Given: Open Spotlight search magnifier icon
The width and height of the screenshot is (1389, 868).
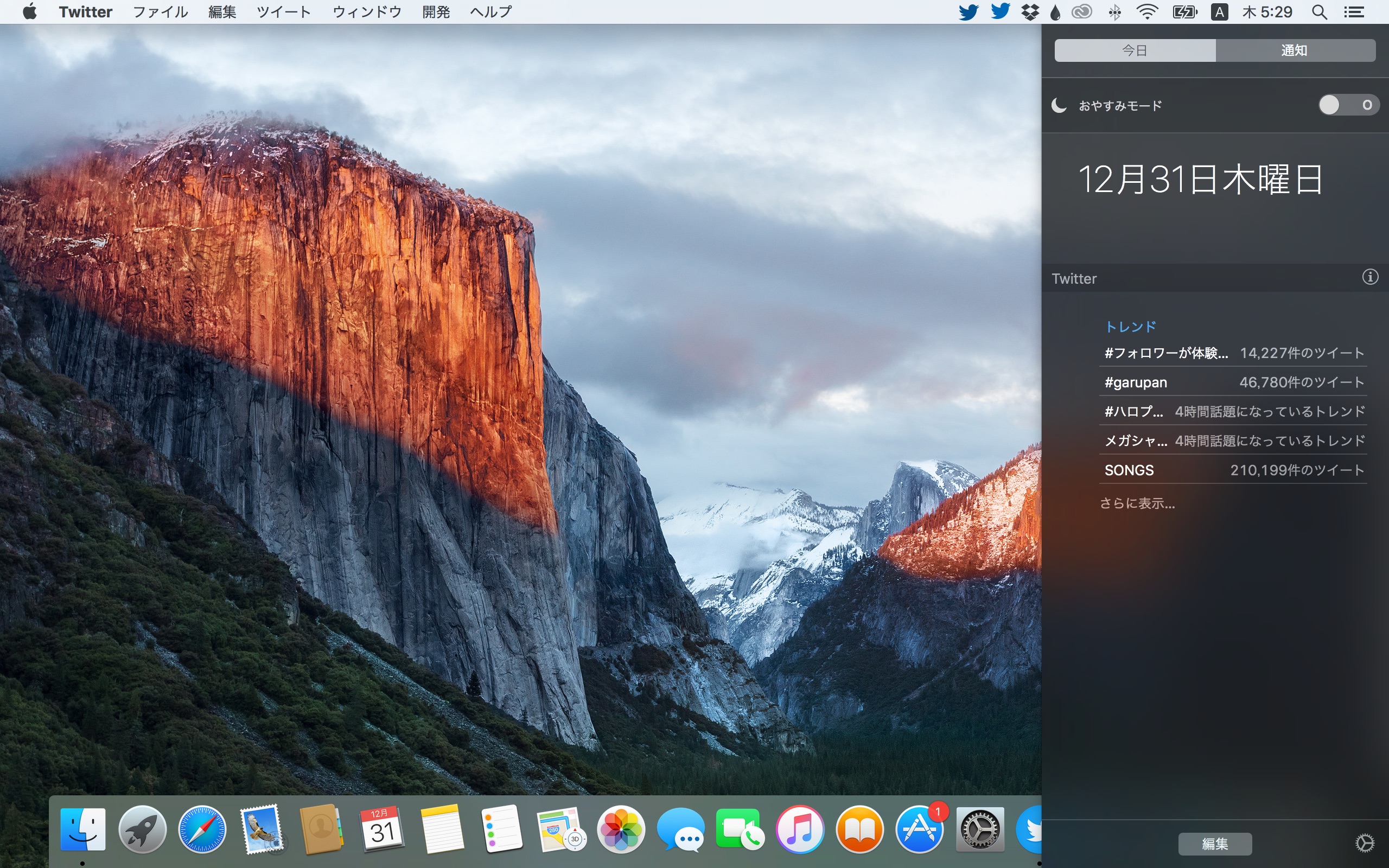Looking at the screenshot, I should coord(1319,12).
